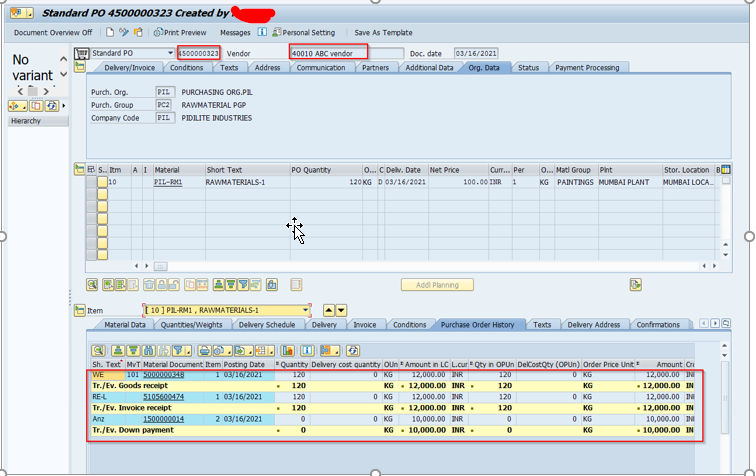
Task: Click details magnifier in PO history toolbar
Action: point(98,351)
